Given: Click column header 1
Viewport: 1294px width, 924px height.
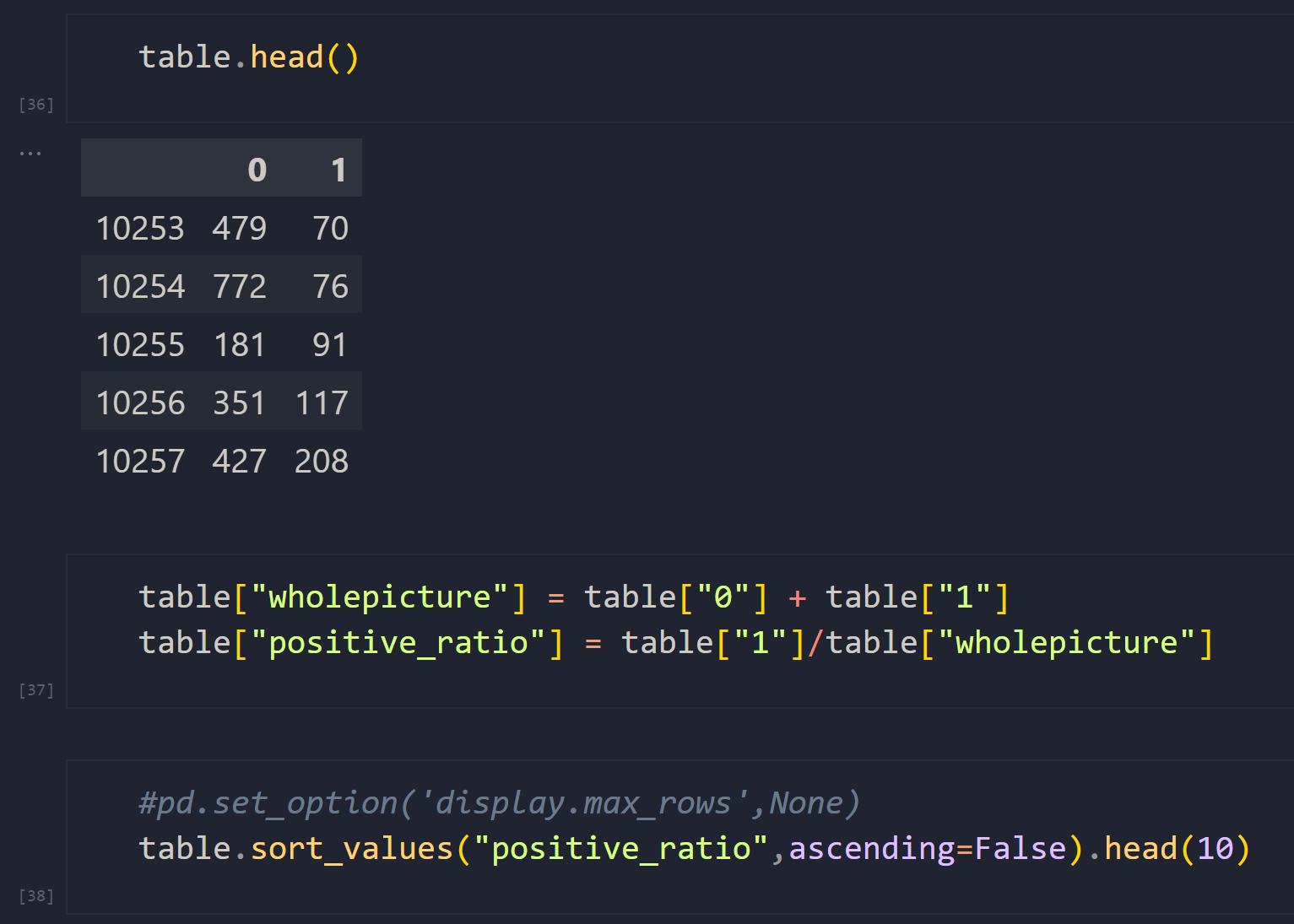Looking at the screenshot, I should (338, 170).
